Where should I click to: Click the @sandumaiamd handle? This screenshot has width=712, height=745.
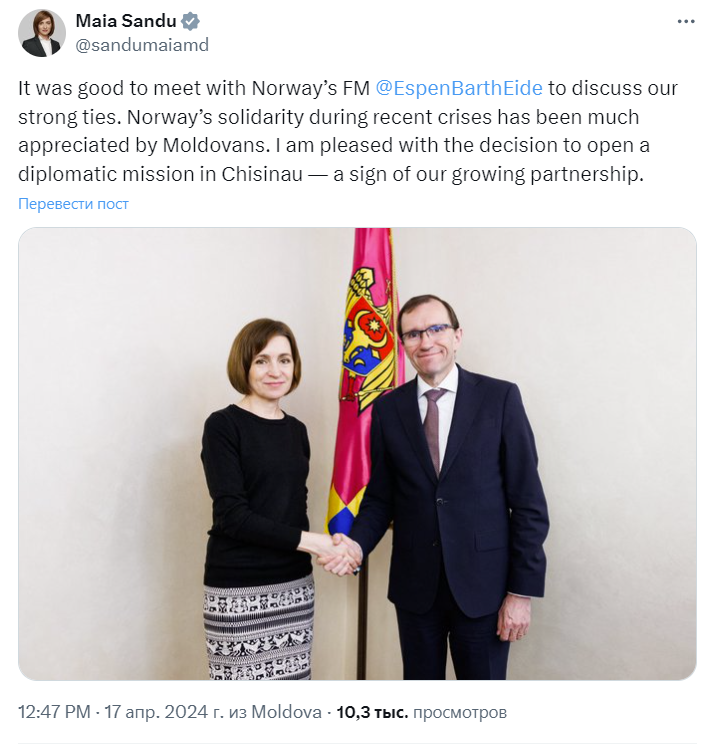(x=142, y=44)
